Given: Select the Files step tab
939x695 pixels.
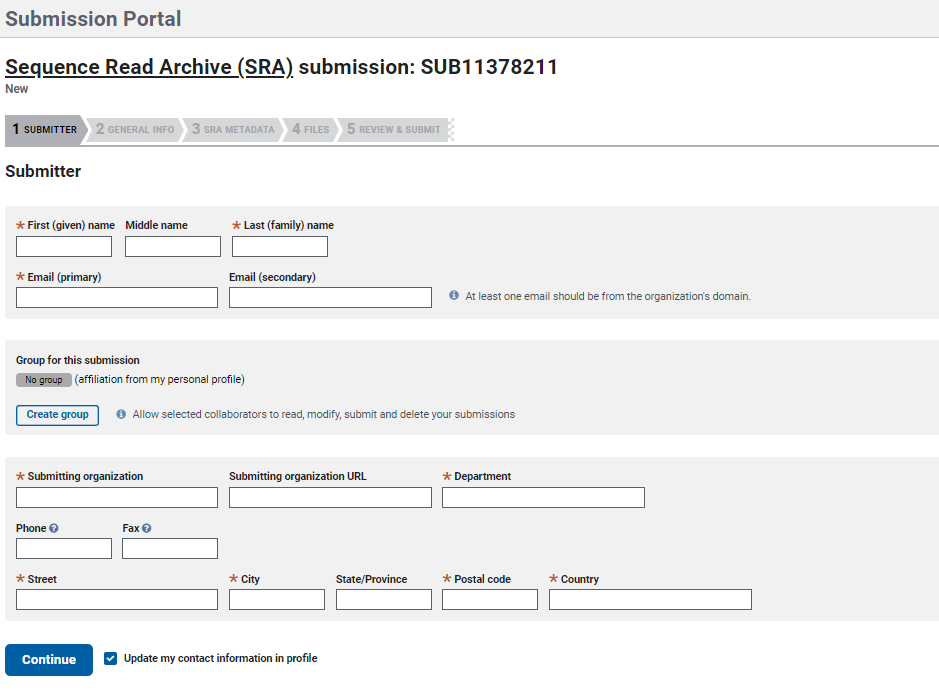Looking at the screenshot, I should pyautogui.click(x=311, y=129).
